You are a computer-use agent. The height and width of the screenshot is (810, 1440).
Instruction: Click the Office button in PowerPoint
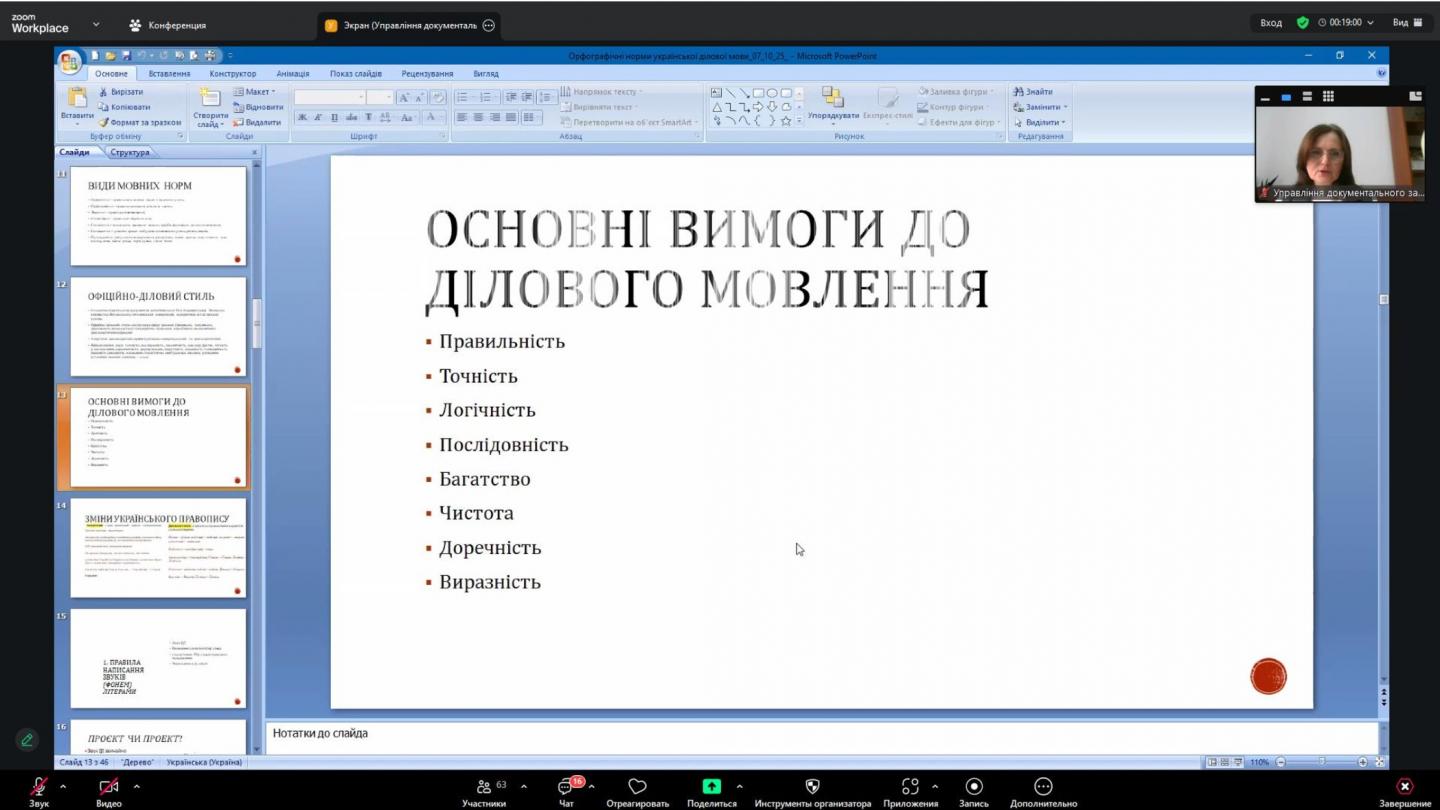pos(69,62)
